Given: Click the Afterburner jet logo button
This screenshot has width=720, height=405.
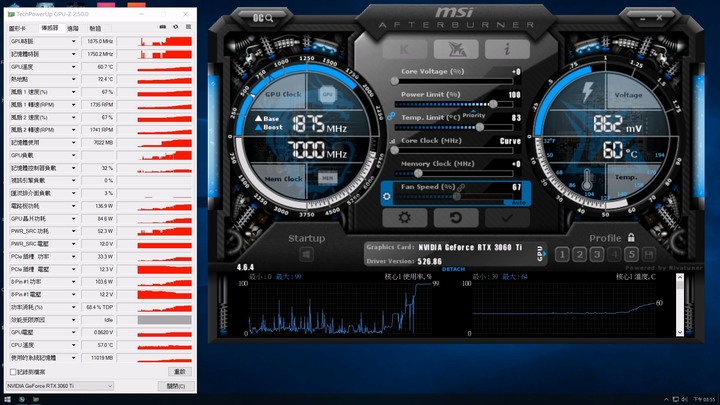Looking at the screenshot, I should 456,49.
